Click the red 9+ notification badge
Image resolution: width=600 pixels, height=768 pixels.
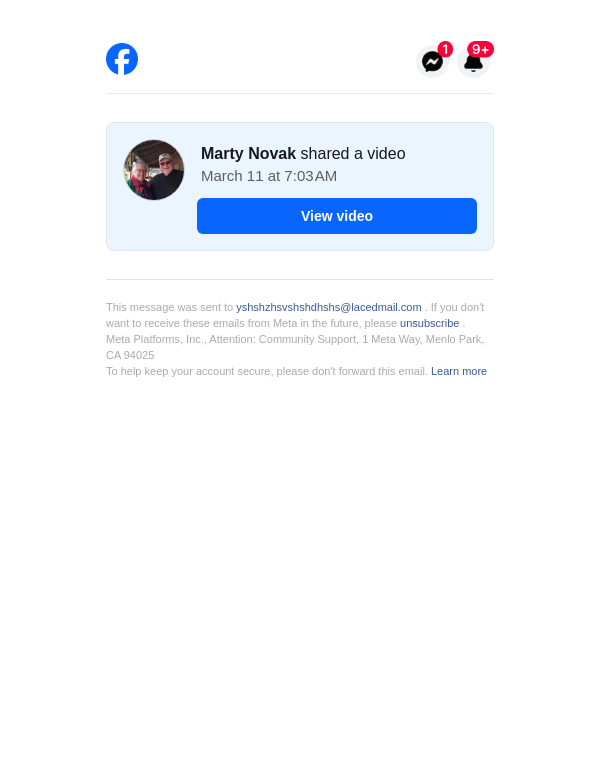[480, 49]
